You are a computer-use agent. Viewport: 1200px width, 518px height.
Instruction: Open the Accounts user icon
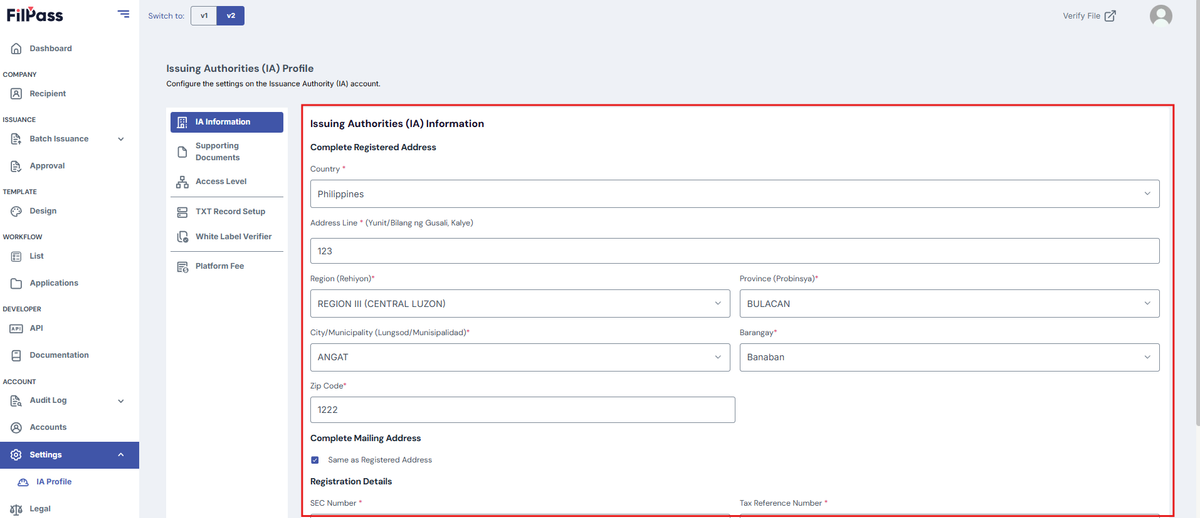tap(16, 427)
